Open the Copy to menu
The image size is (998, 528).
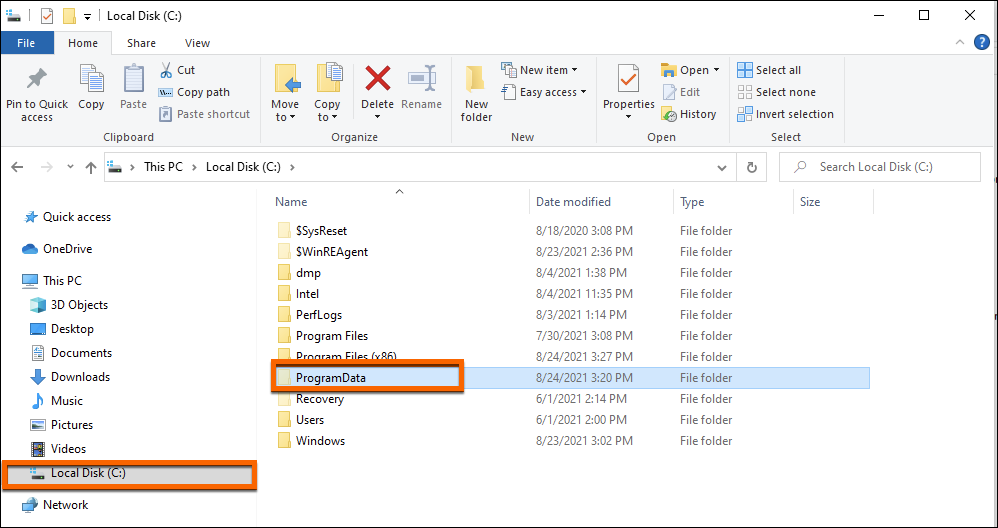point(327,93)
